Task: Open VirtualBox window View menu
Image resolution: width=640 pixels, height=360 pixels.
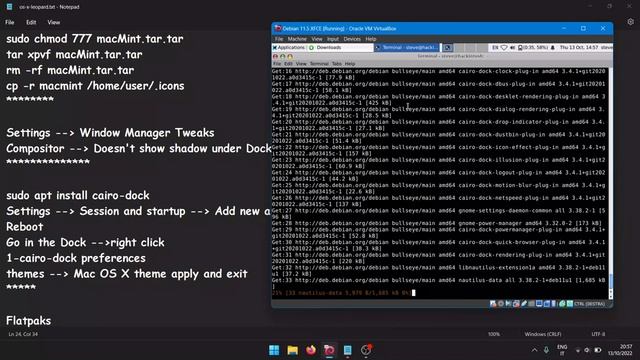Action: coord(317,39)
